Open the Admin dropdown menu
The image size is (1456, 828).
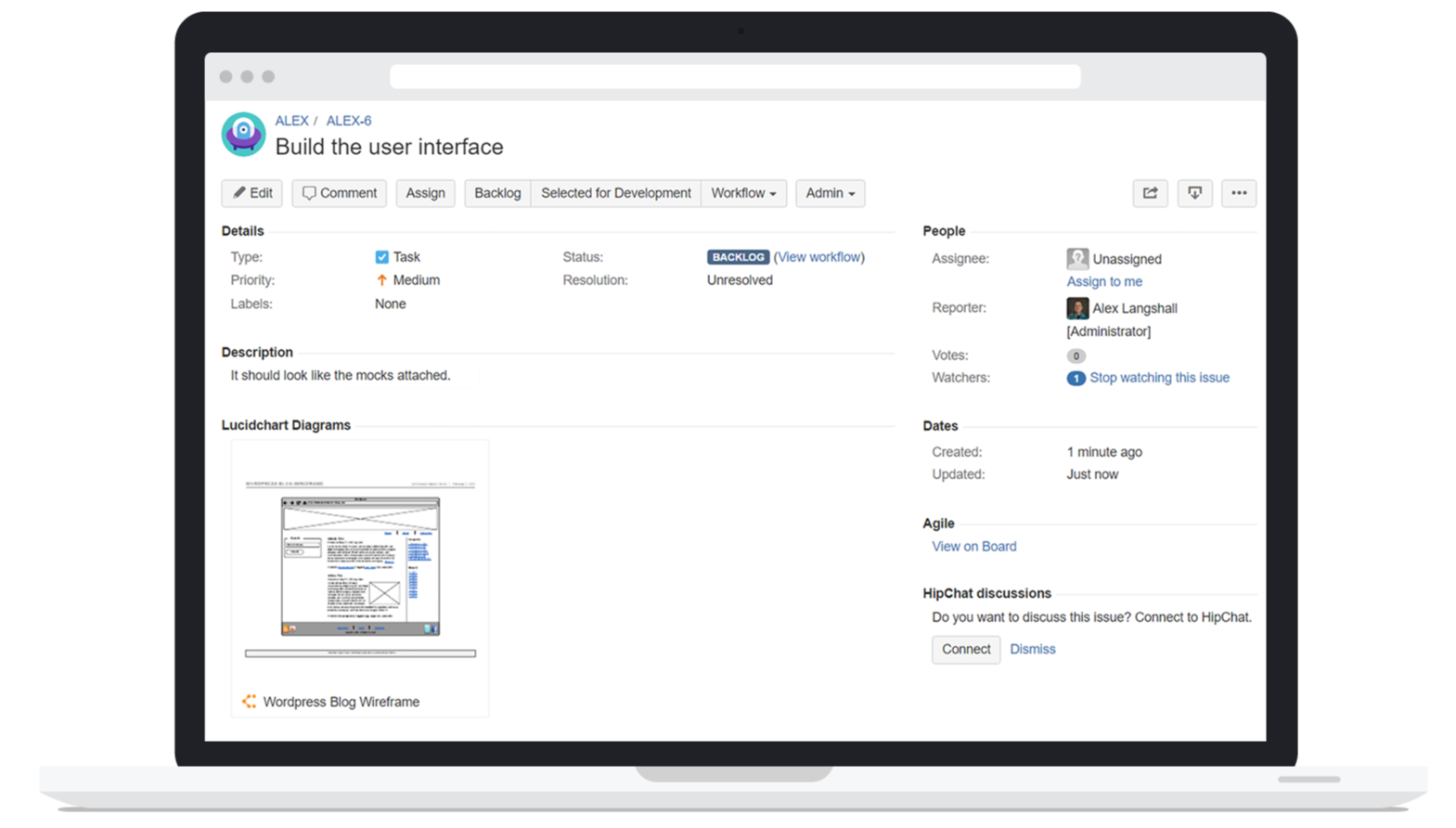[831, 193]
